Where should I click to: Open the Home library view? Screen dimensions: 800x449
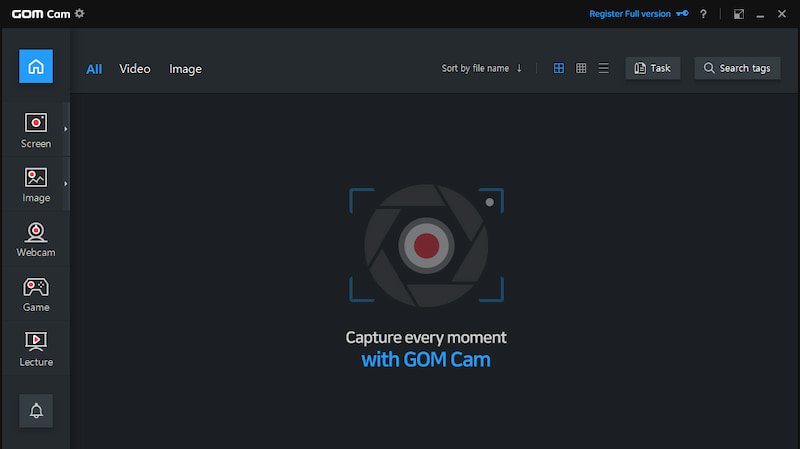pyautogui.click(x=36, y=66)
